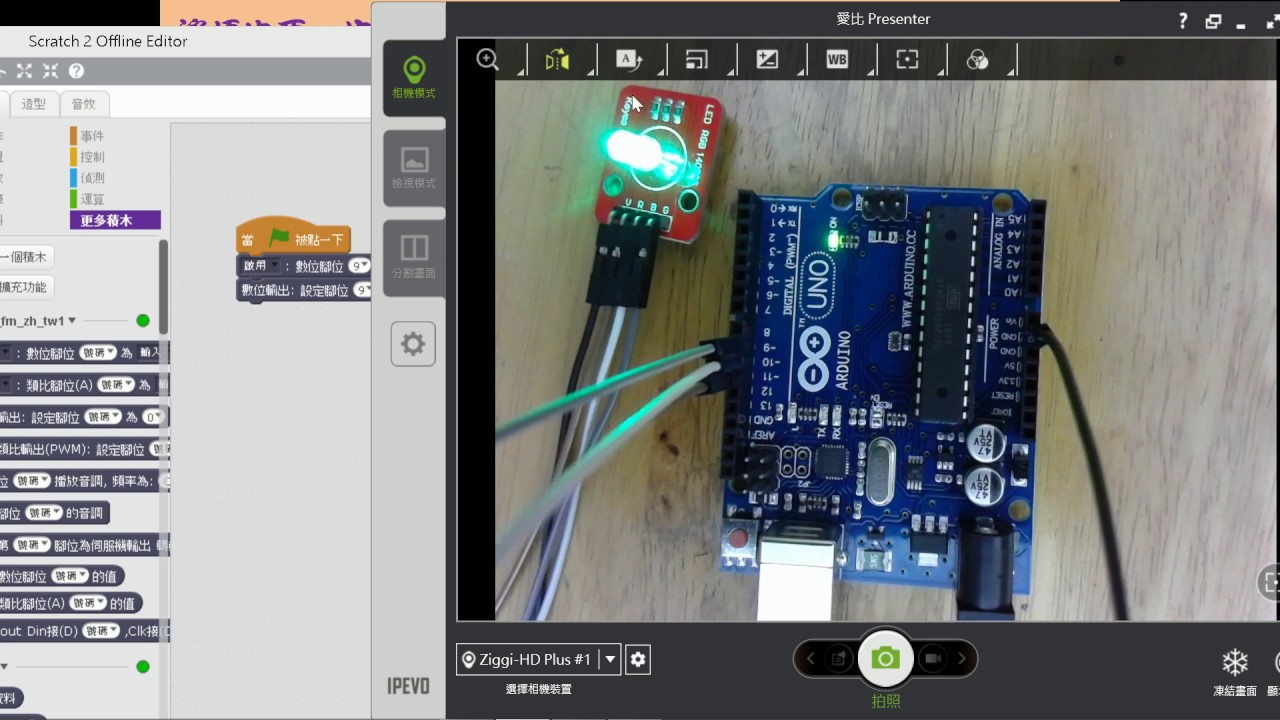Open the WB white balance tool

point(837,60)
